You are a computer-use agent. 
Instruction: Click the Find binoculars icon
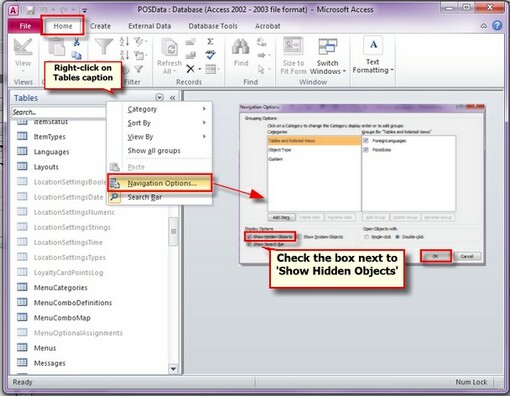(x=241, y=47)
